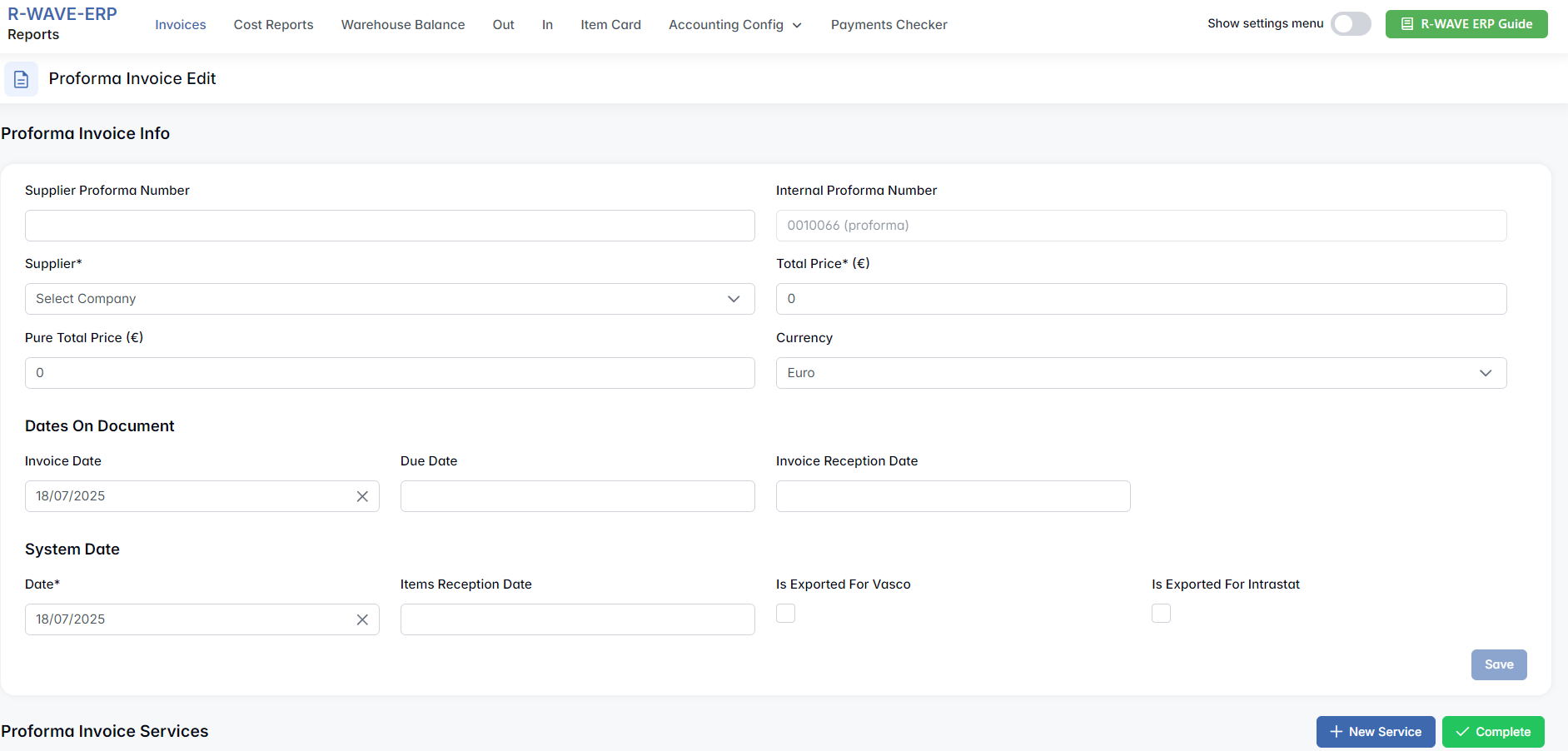Open the Supplier Select Company dropdown
This screenshot has height=751, width=1568.
389,299
